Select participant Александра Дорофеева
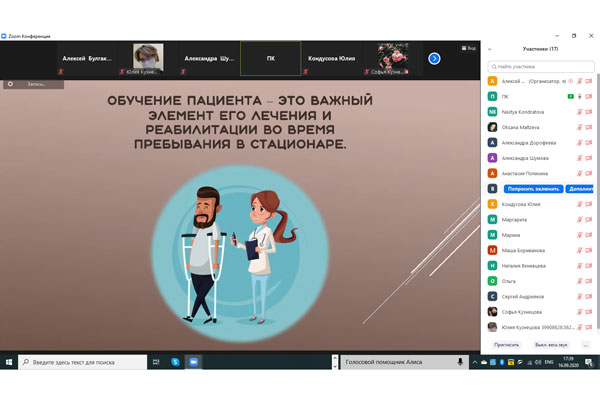The width and height of the screenshot is (600, 400). point(540,142)
